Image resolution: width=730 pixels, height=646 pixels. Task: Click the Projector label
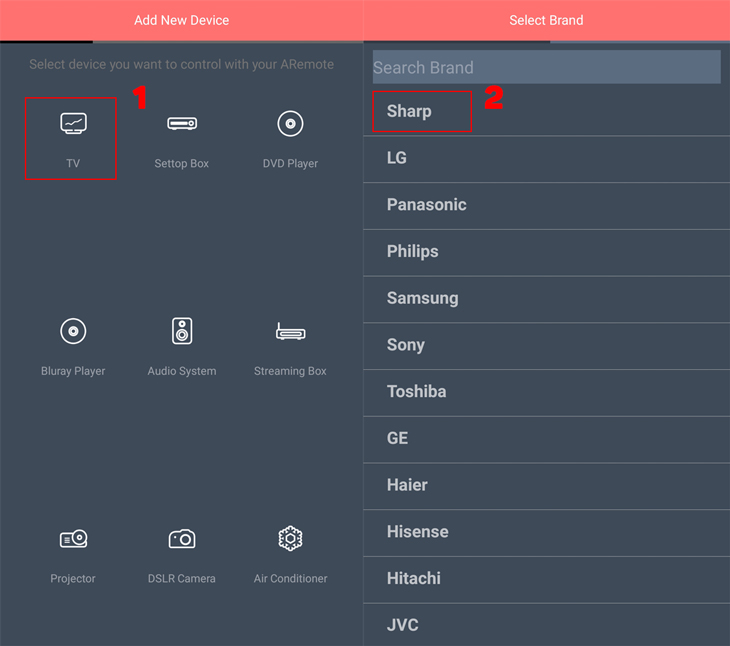click(73, 579)
